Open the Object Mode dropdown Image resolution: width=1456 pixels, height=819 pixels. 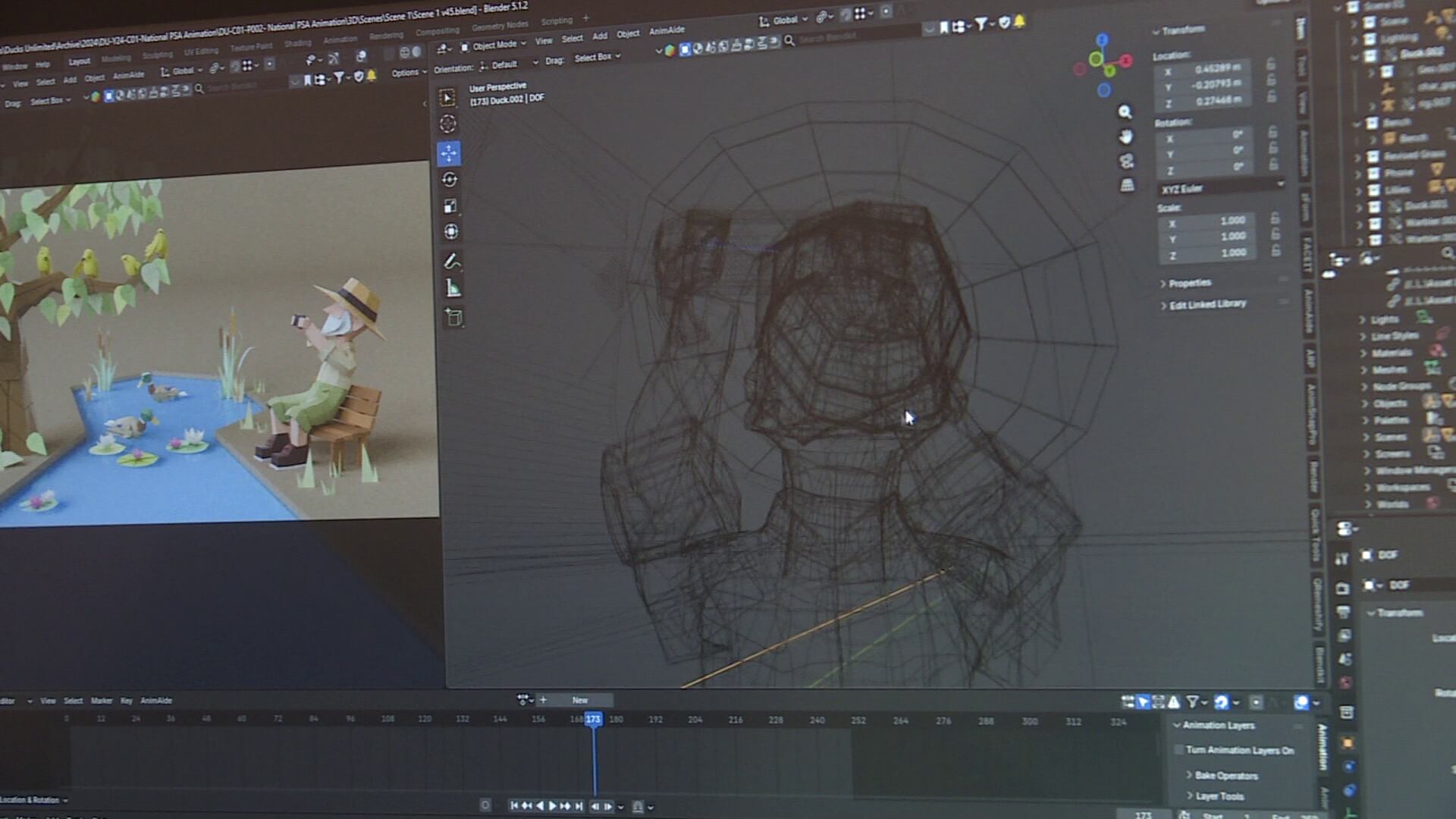[x=493, y=45]
